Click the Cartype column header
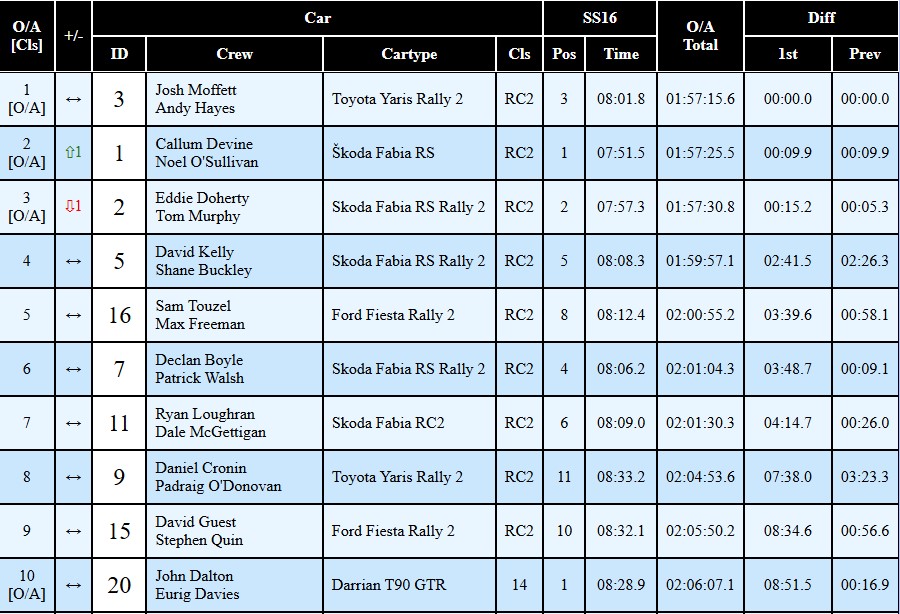Screen dimensions: 900x614 click(x=409, y=54)
